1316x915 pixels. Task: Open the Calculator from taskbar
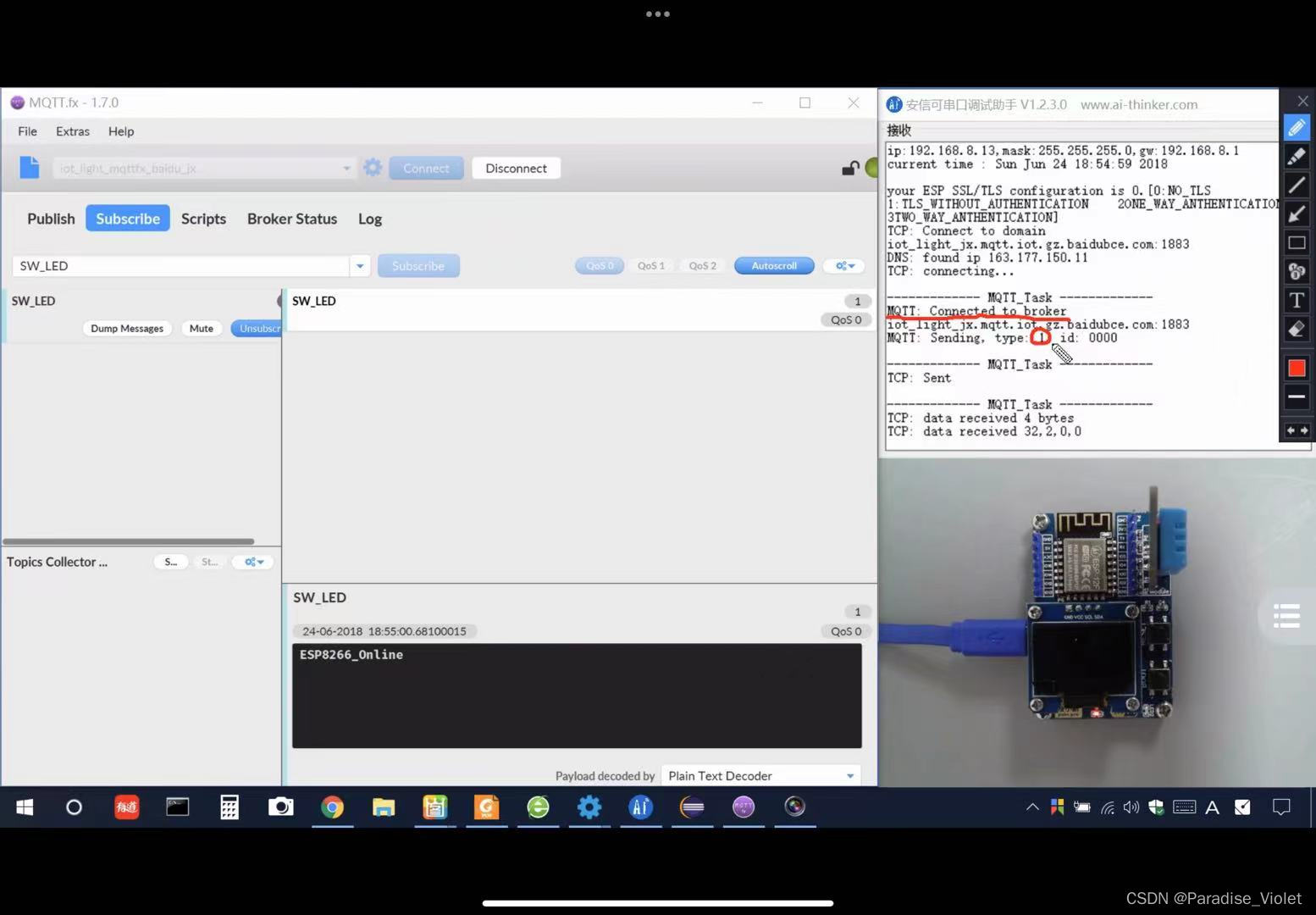[x=229, y=807]
